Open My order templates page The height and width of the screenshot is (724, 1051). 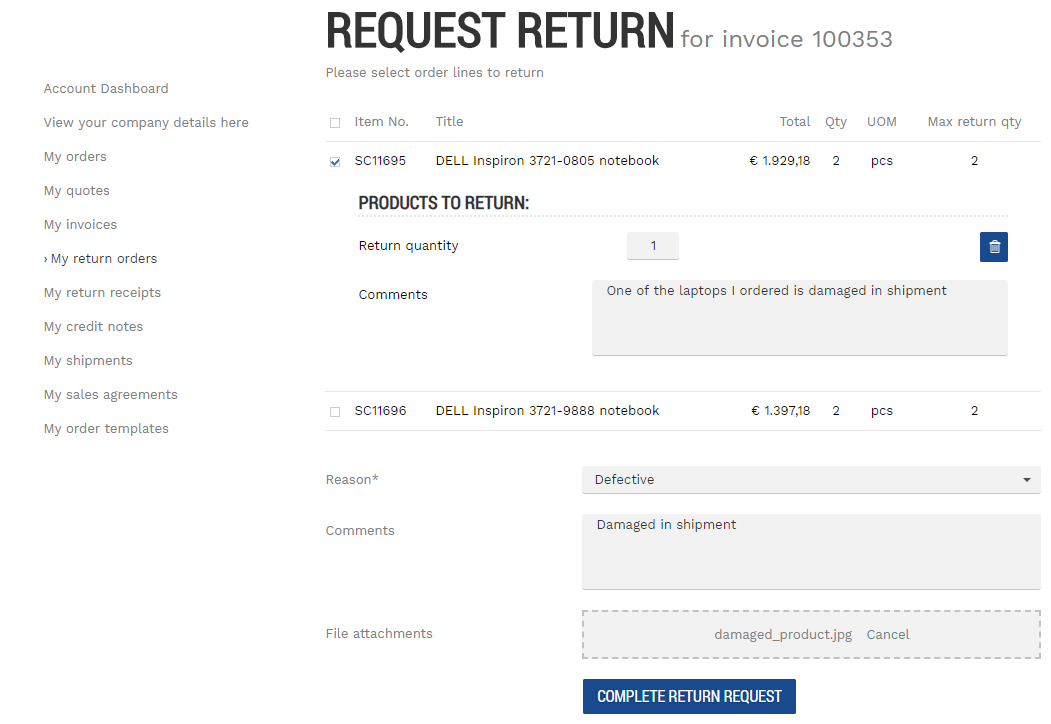(x=106, y=429)
